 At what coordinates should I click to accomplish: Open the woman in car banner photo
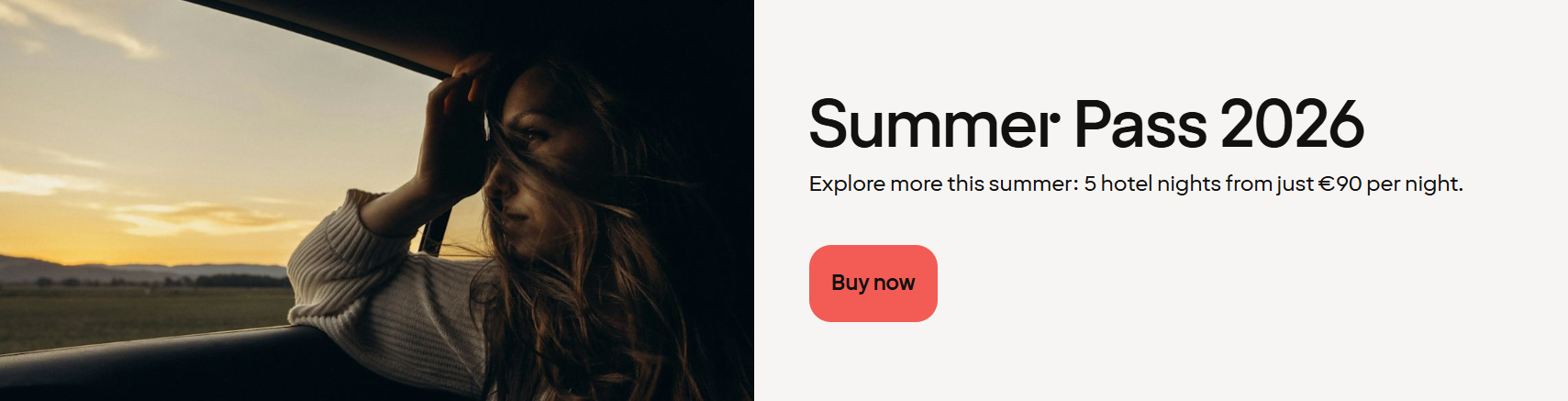pos(377,200)
